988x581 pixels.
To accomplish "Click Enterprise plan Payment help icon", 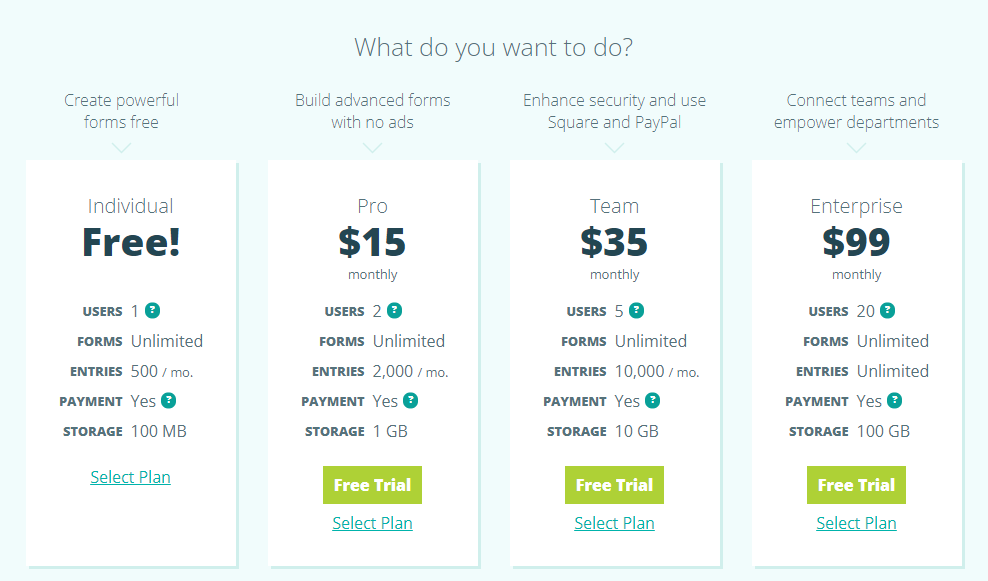I will (894, 400).
